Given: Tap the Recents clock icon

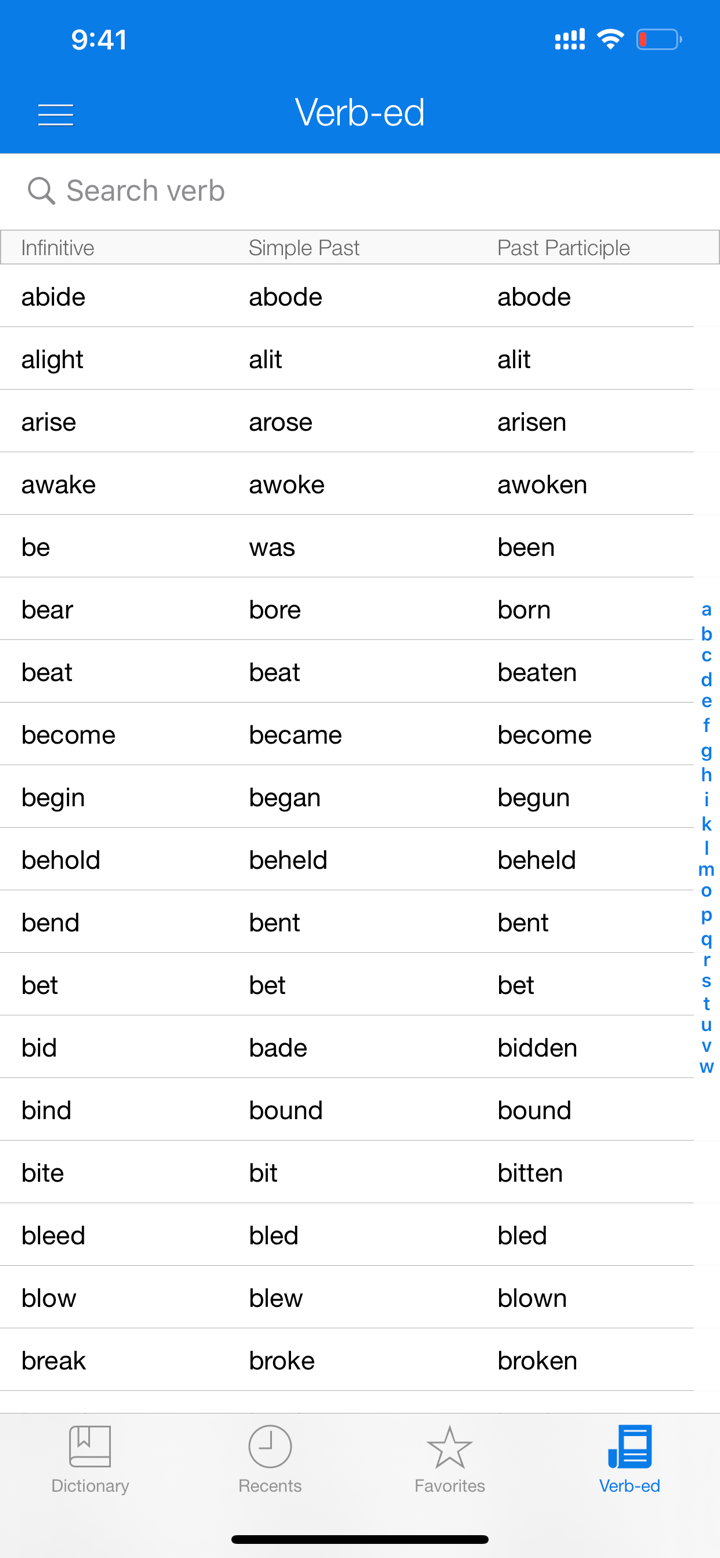Looking at the screenshot, I should pos(269,1445).
